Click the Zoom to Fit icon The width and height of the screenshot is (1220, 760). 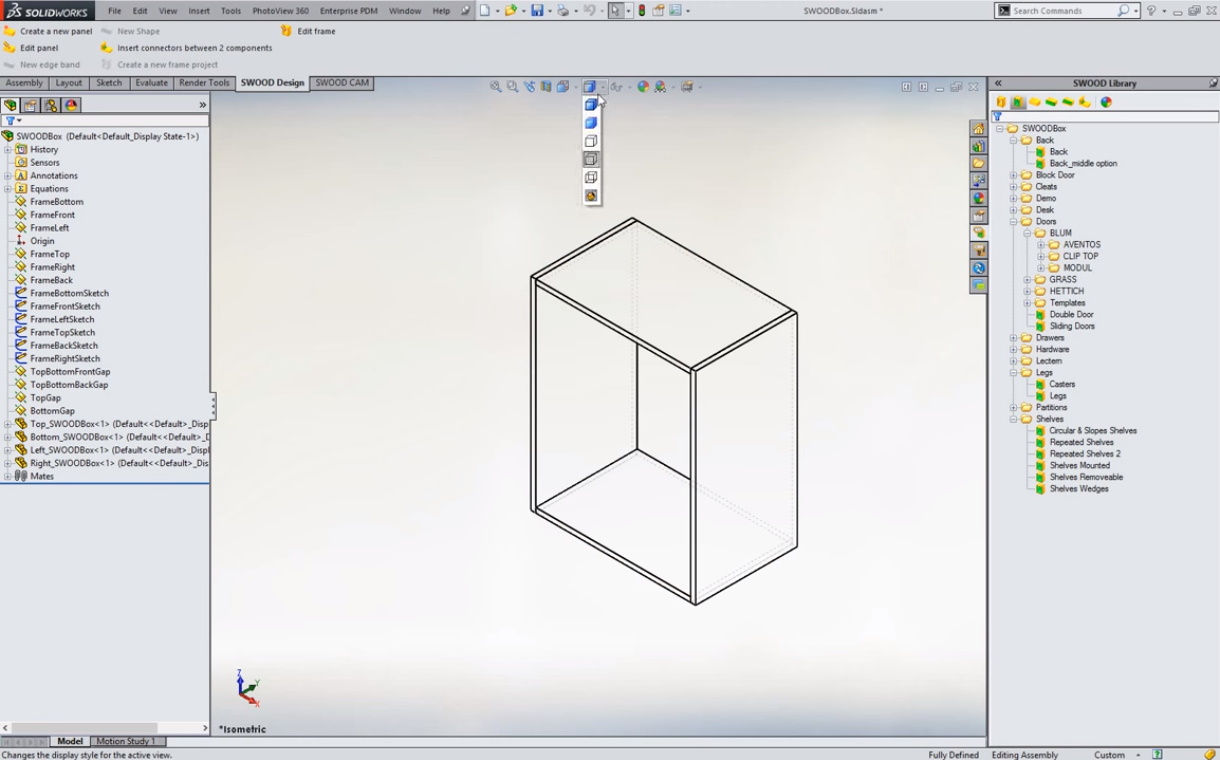(496, 87)
